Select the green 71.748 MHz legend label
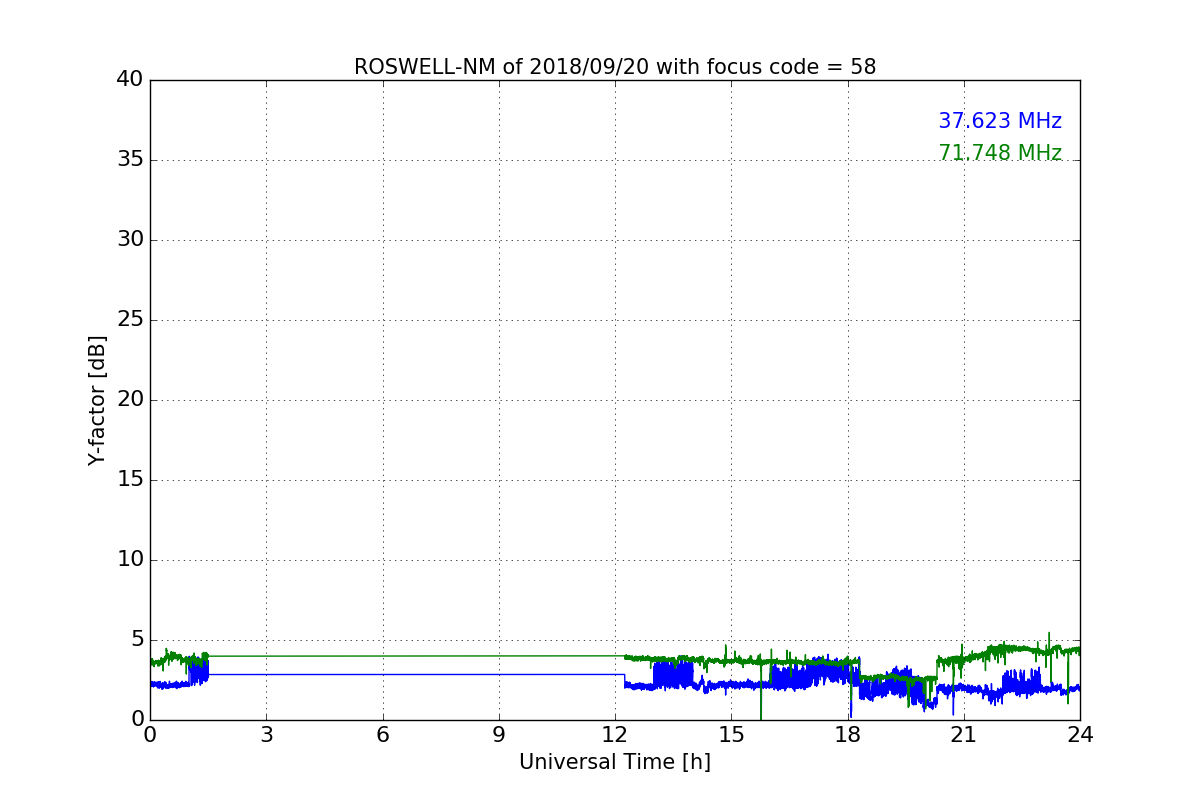 pyautogui.click(x=1000, y=153)
